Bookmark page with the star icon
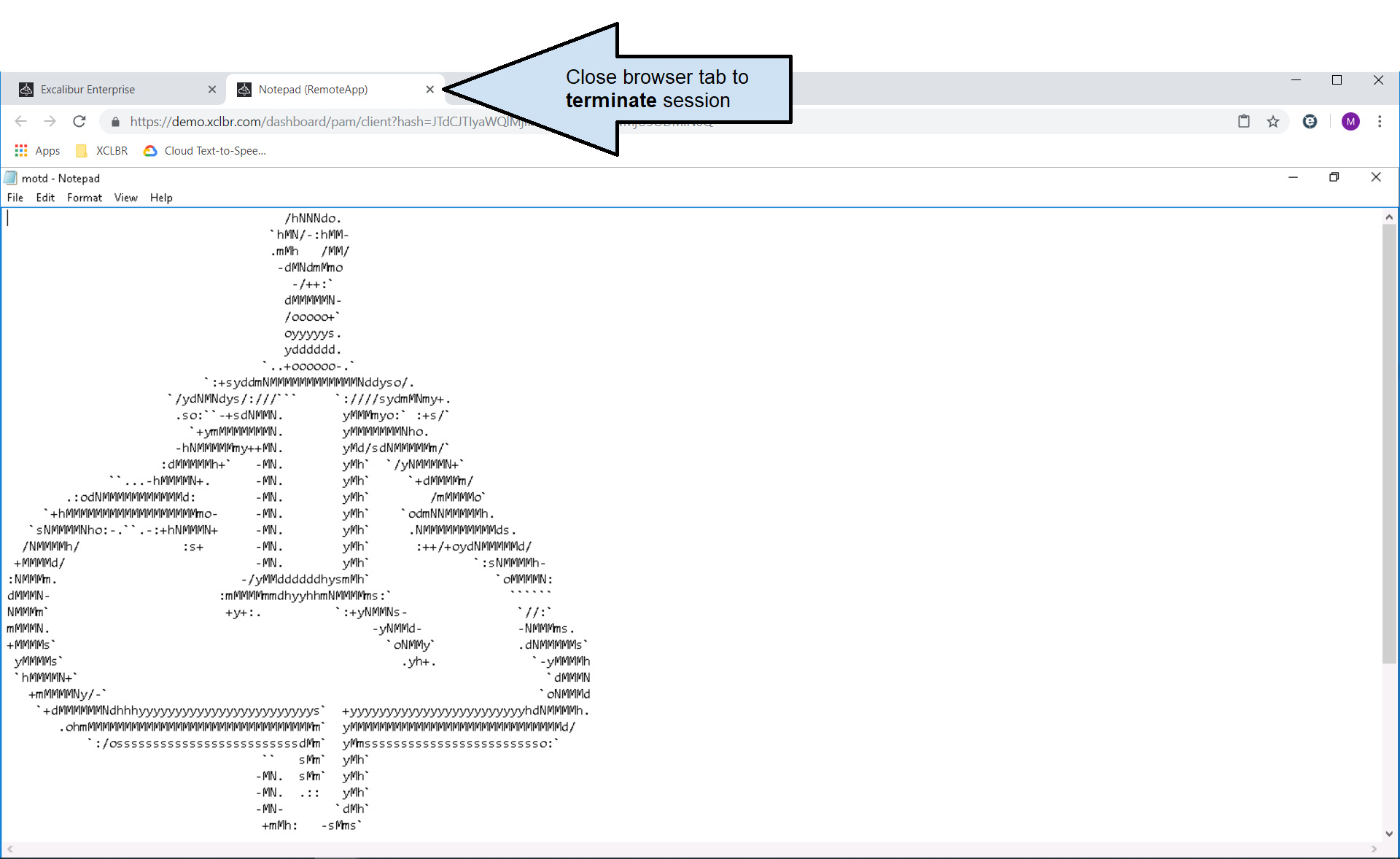The width and height of the screenshot is (1400, 859). point(1273,122)
